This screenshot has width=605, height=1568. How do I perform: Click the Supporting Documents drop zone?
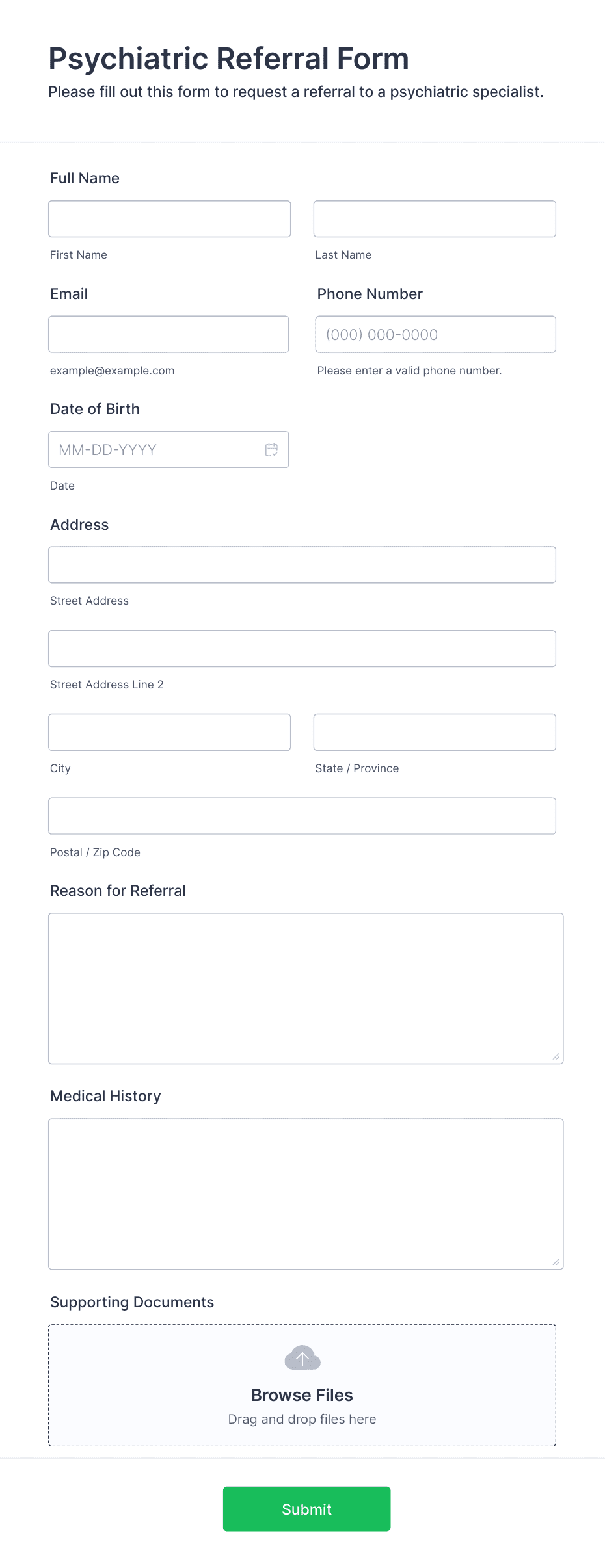[302, 1385]
